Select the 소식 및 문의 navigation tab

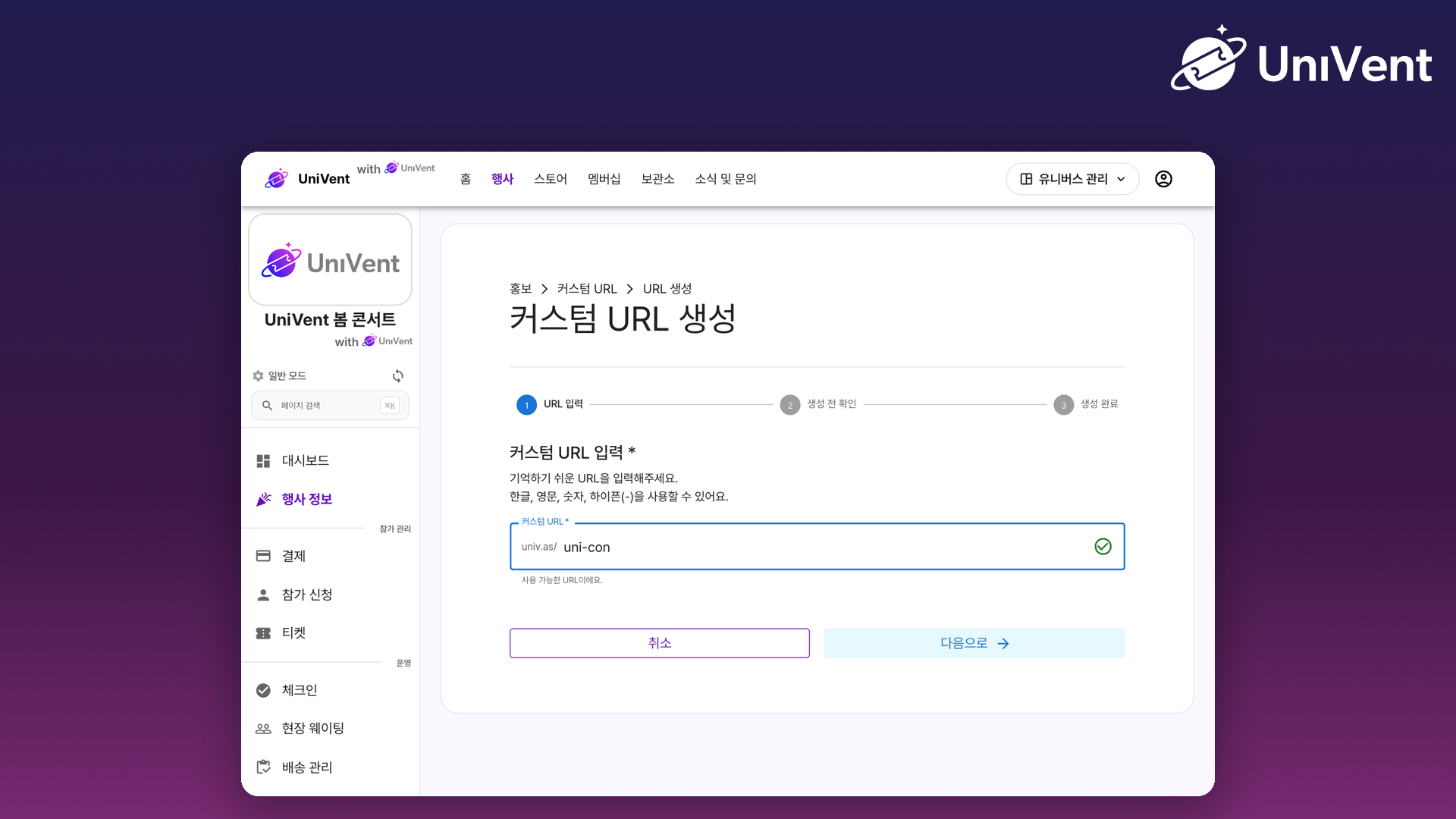click(726, 179)
